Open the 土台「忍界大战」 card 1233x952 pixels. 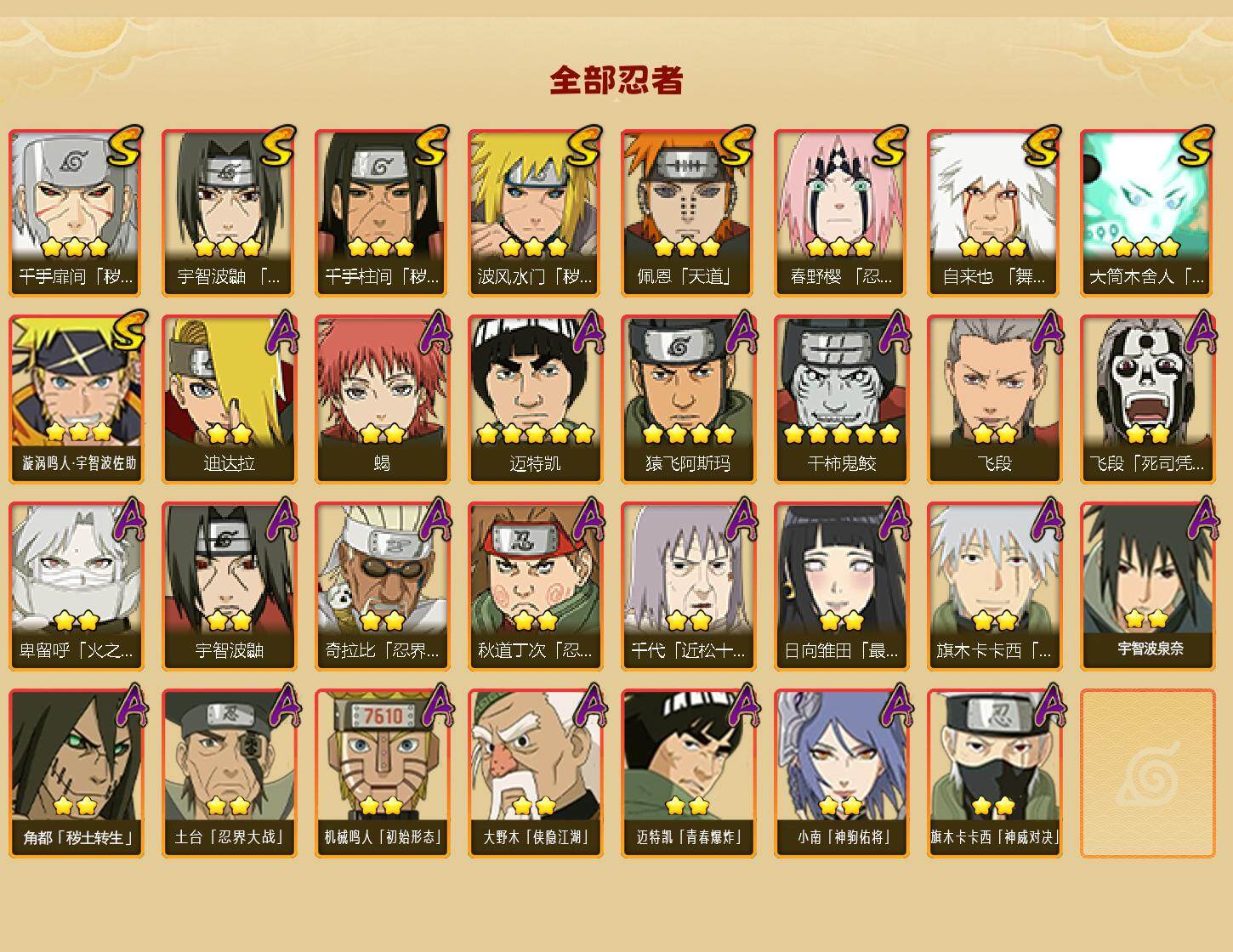pyautogui.click(x=229, y=773)
